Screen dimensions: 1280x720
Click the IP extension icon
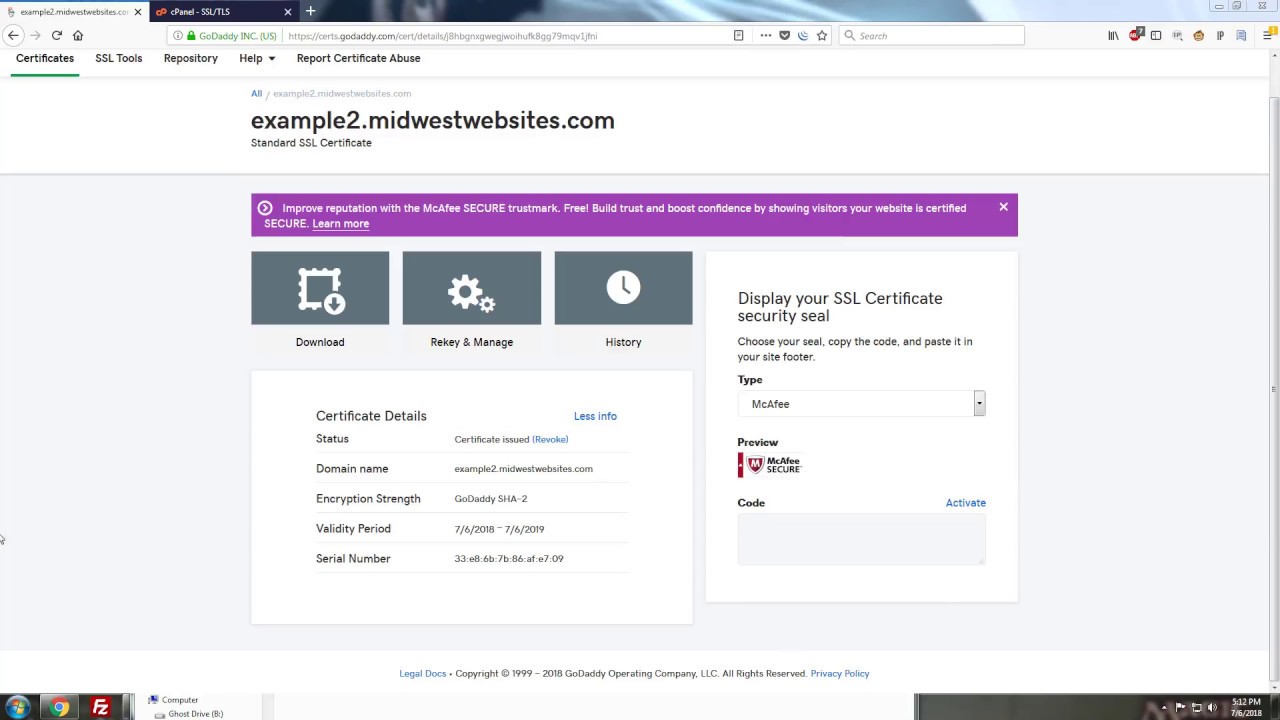[1220, 35]
